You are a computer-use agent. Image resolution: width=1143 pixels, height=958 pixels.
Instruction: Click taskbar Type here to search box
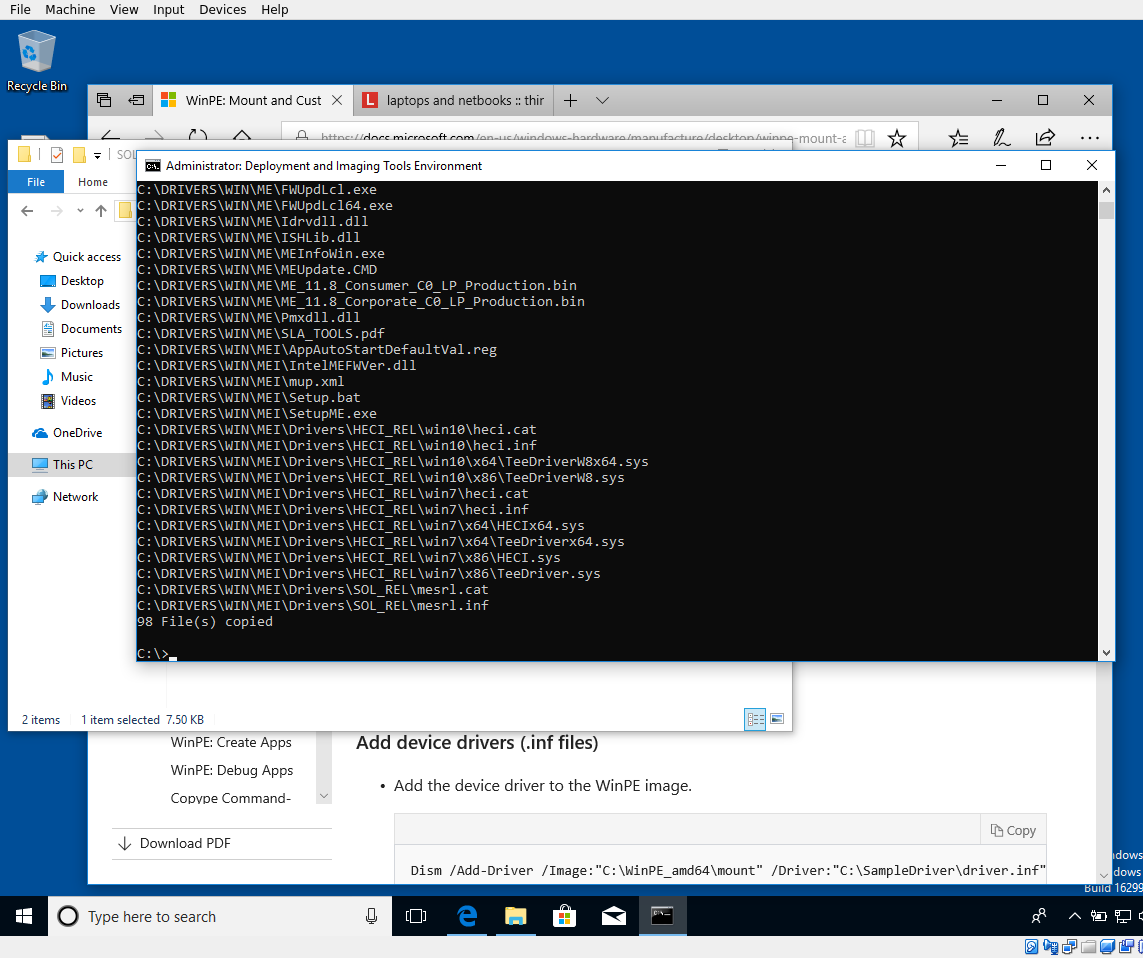coord(219,916)
